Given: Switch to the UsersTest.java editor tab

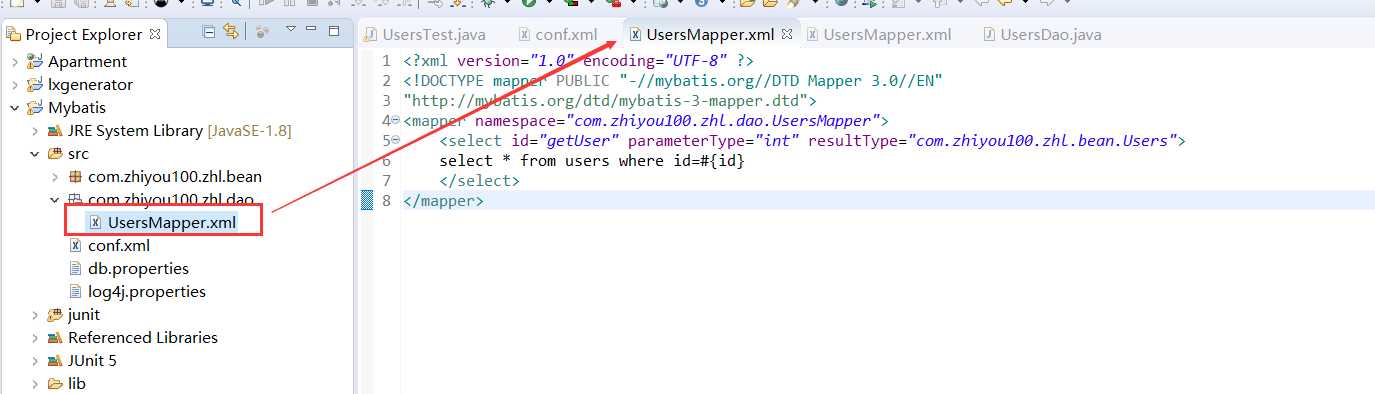Looking at the screenshot, I should 424,34.
